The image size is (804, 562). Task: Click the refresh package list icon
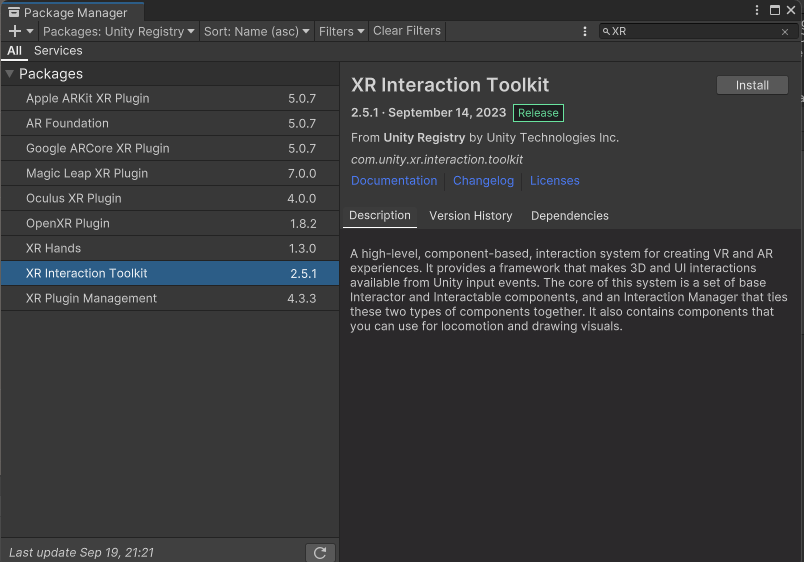320,553
